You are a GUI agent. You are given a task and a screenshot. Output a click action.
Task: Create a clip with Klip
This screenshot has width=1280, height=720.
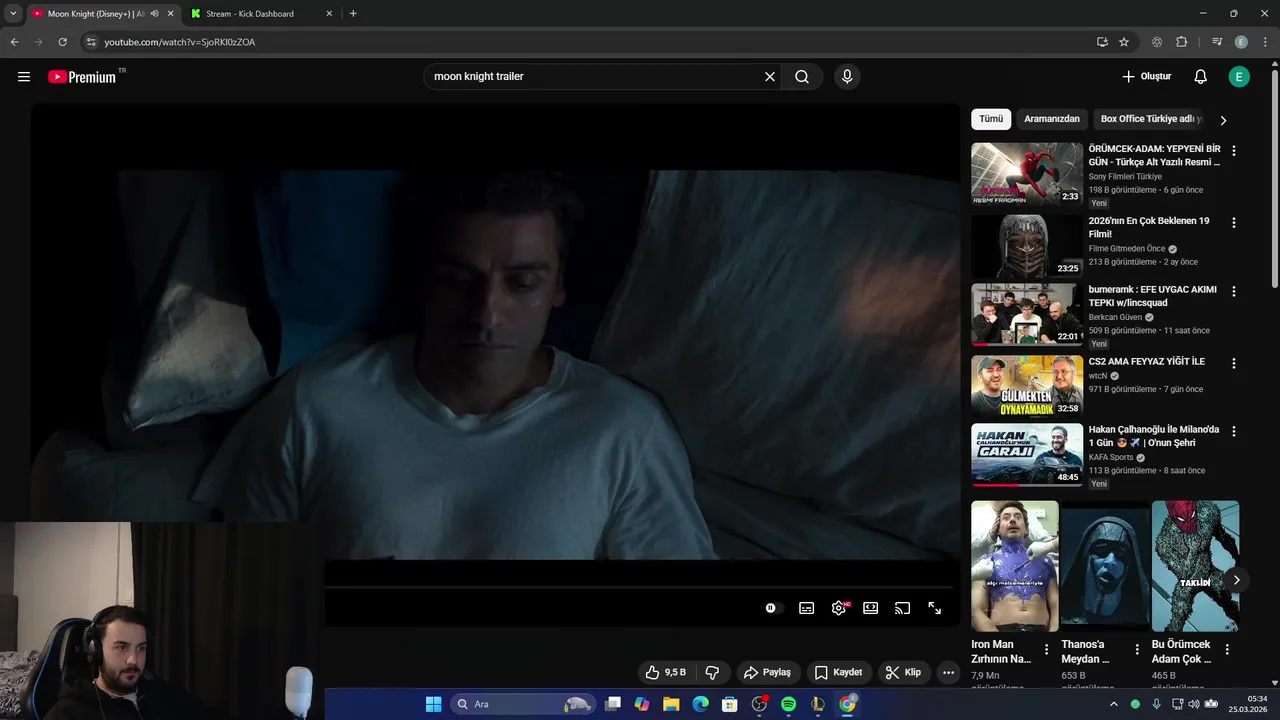[903, 673]
